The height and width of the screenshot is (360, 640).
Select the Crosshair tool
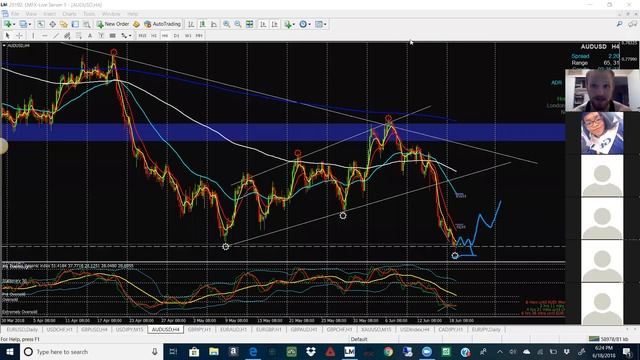pyautogui.click(x=19, y=36)
